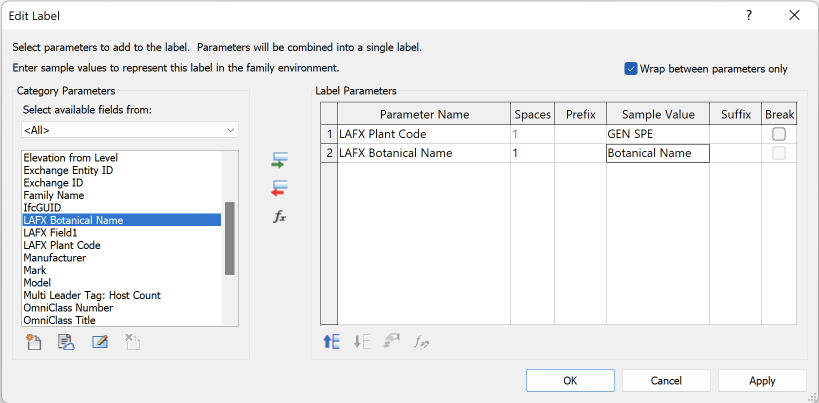The height and width of the screenshot is (403, 819).
Task: Select row 2 header in label table
Action: pyautogui.click(x=329, y=153)
